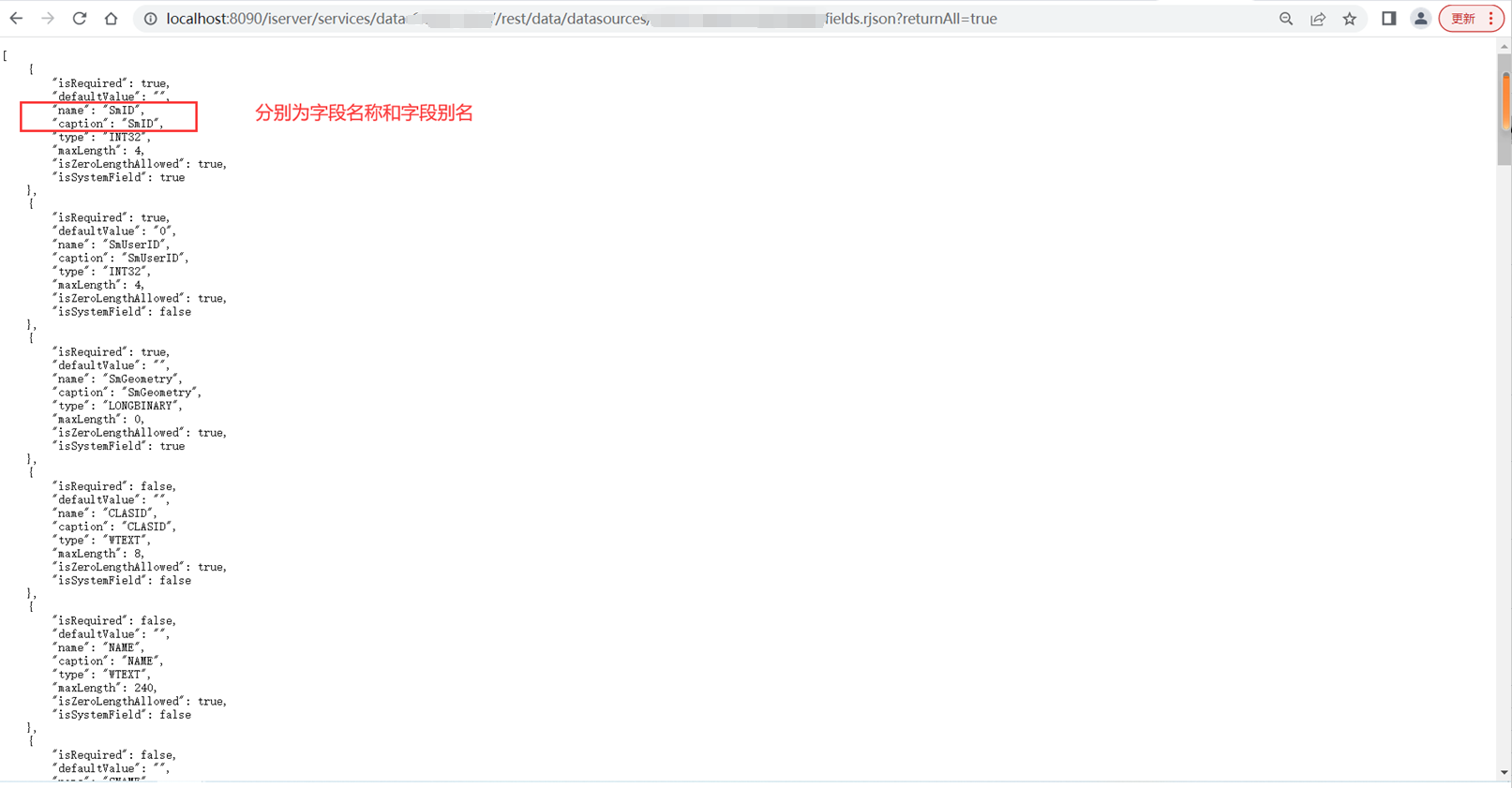Image resolution: width=1512 pixels, height=788 pixels.
Task: Select the "name": "SmID" line
Action: point(98,111)
